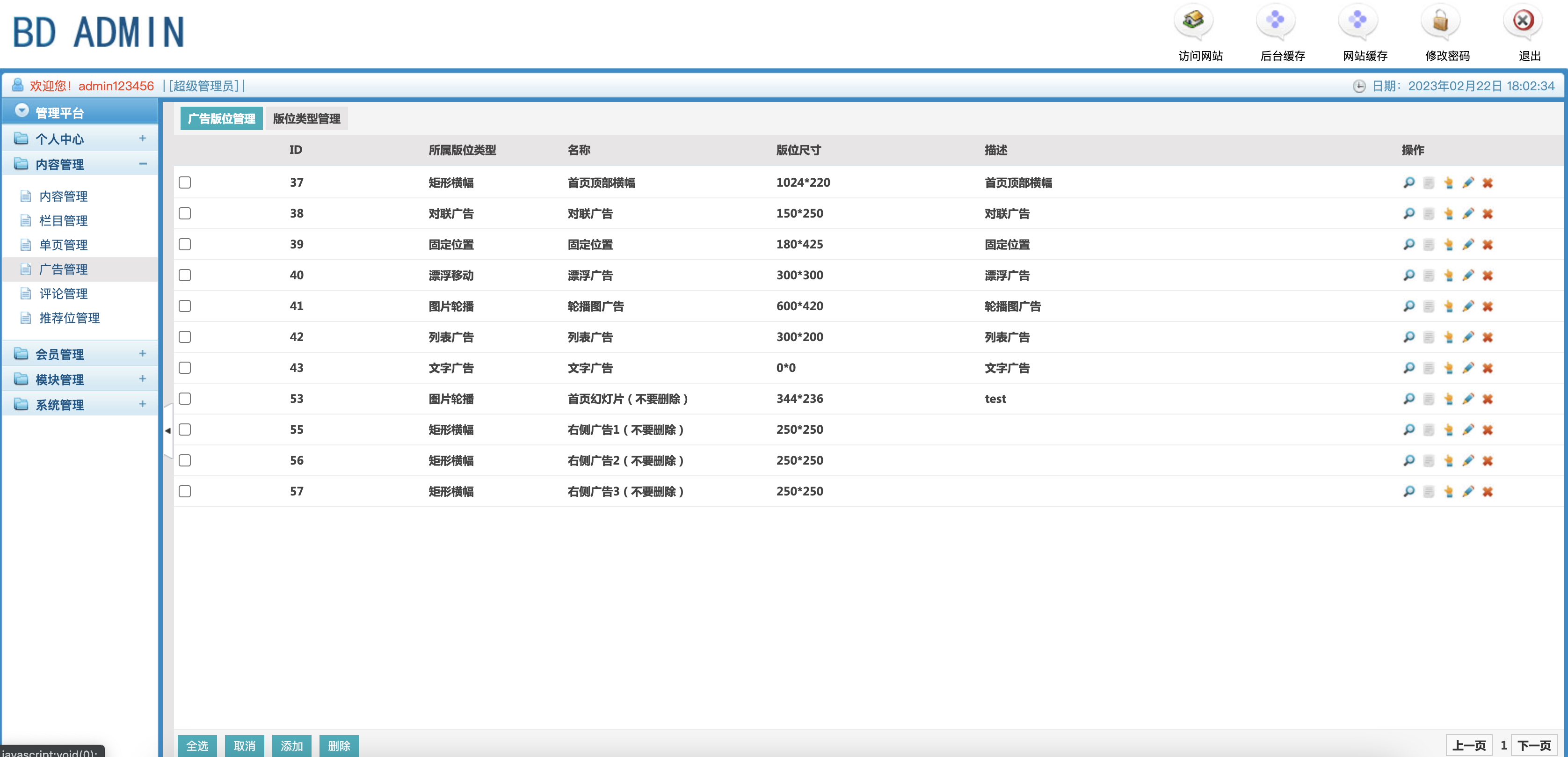Image resolution: width=1568 pixels, height=757 pixels.
Task: Click the 访问网站 visit-site icon
Action: 1193,21
